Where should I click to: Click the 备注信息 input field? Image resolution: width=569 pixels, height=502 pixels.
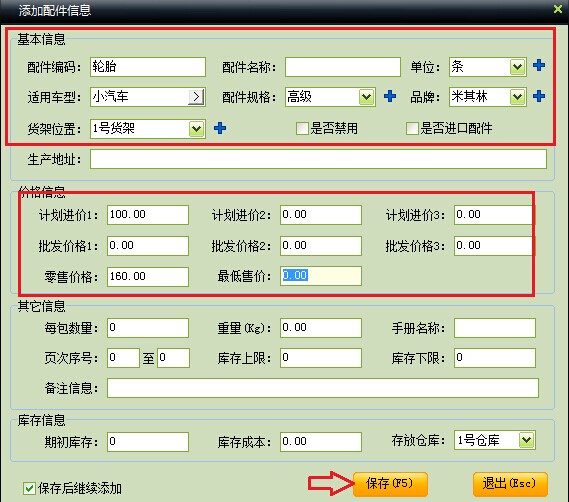click(x=323, y=388)
